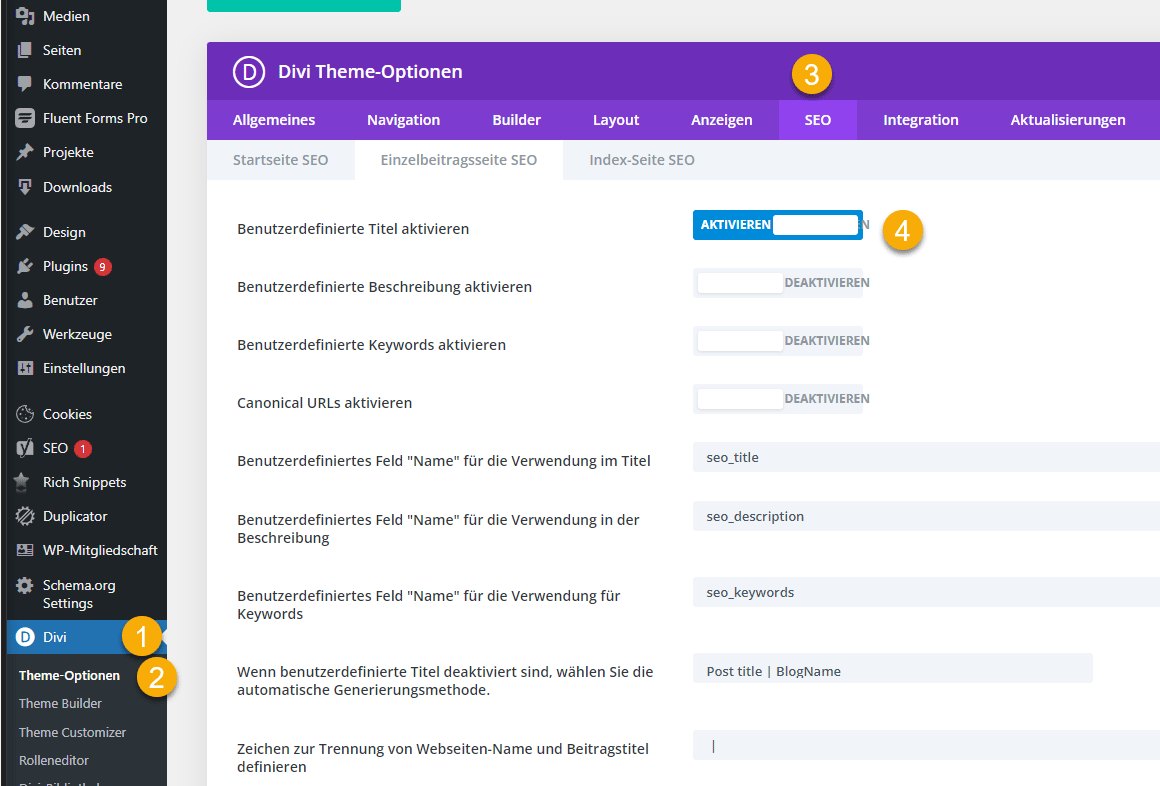
Task: Click the title separator character input
Action: click(926, 745)
